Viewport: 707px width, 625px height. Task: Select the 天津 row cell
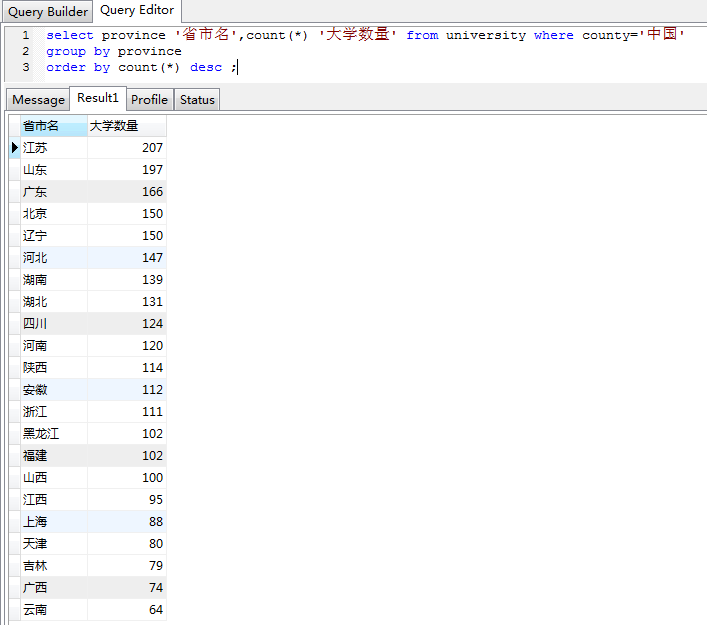[x=54, y=544]
